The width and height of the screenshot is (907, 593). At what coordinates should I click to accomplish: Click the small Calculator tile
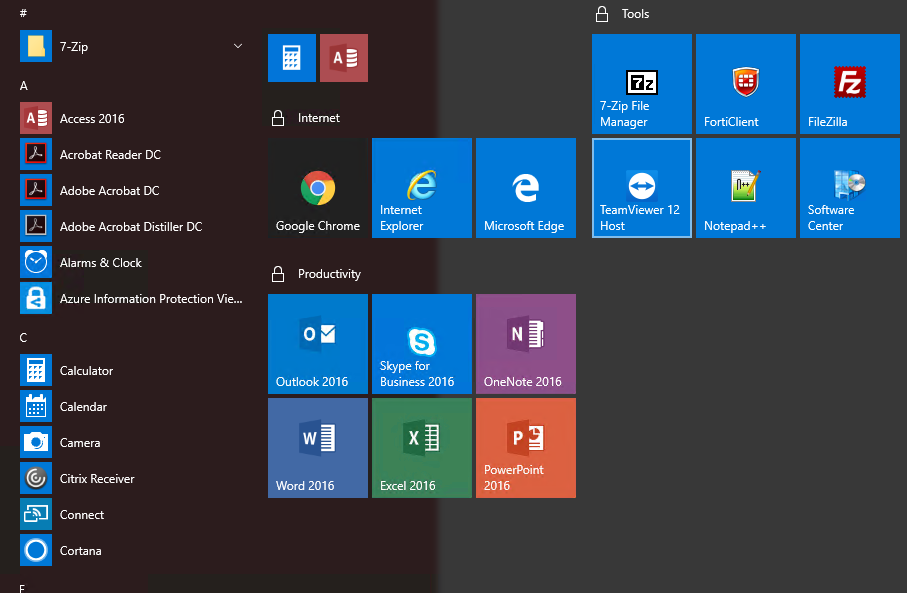292,58
